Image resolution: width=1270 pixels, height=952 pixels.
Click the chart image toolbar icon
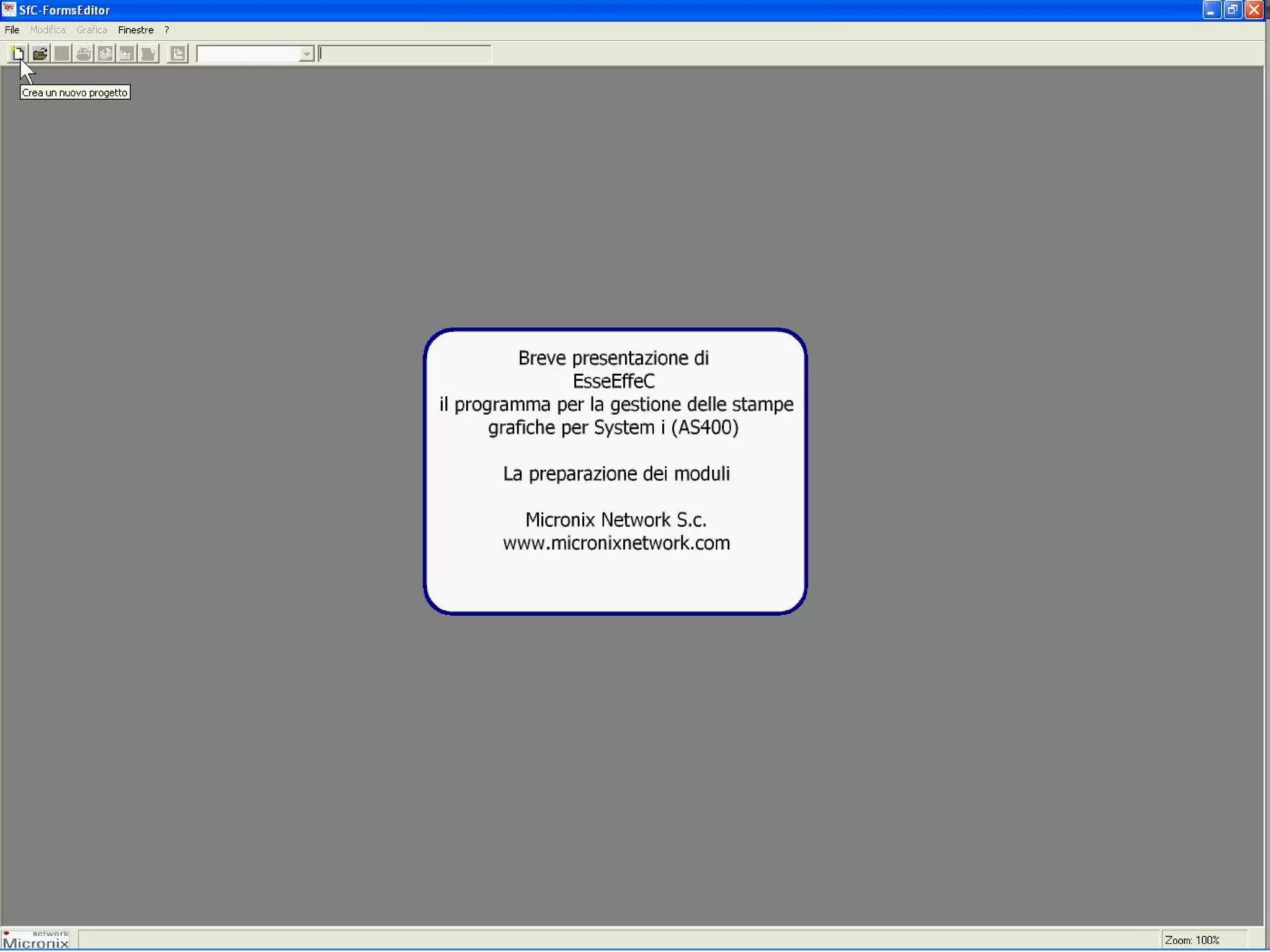(x=127, y=54)
